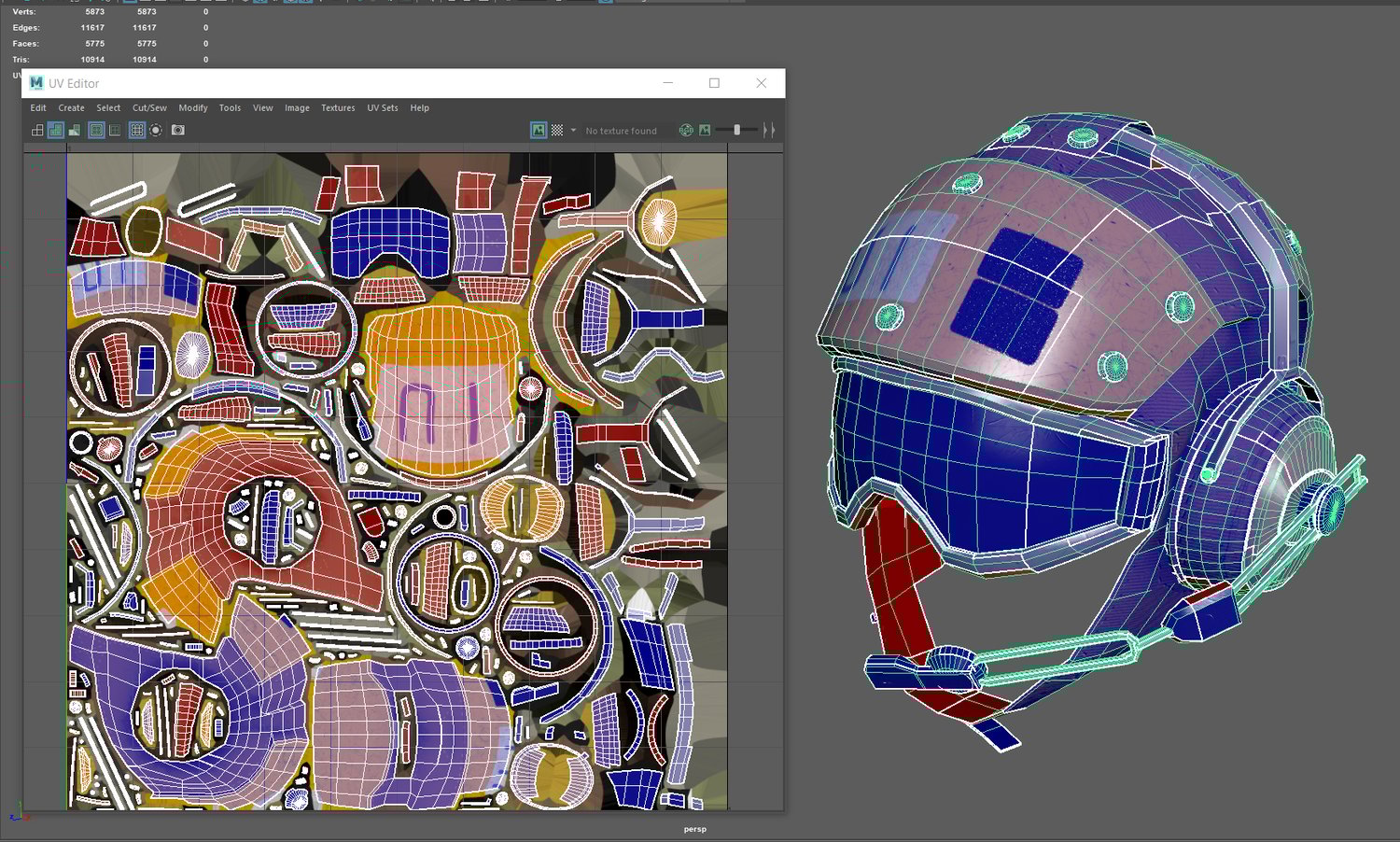This screenshot has width=1400, height=842.
Task: Expand the collapsed toolbar section arrows
Action: coord(769,131)
